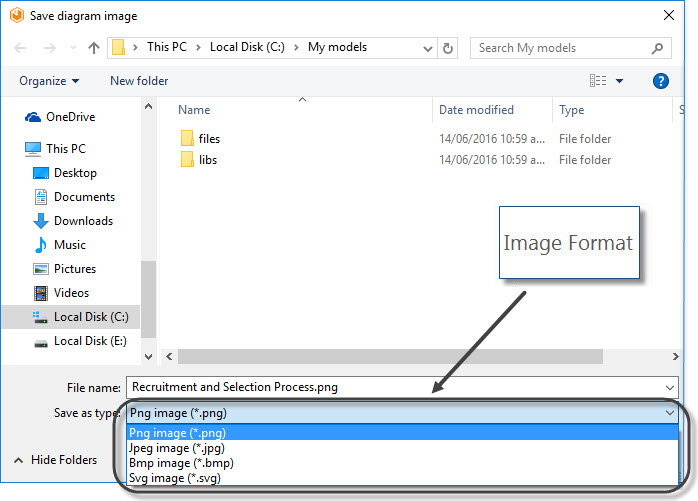Sort by the Date modified column
This screenshot has height=501, width=698.
476,110
